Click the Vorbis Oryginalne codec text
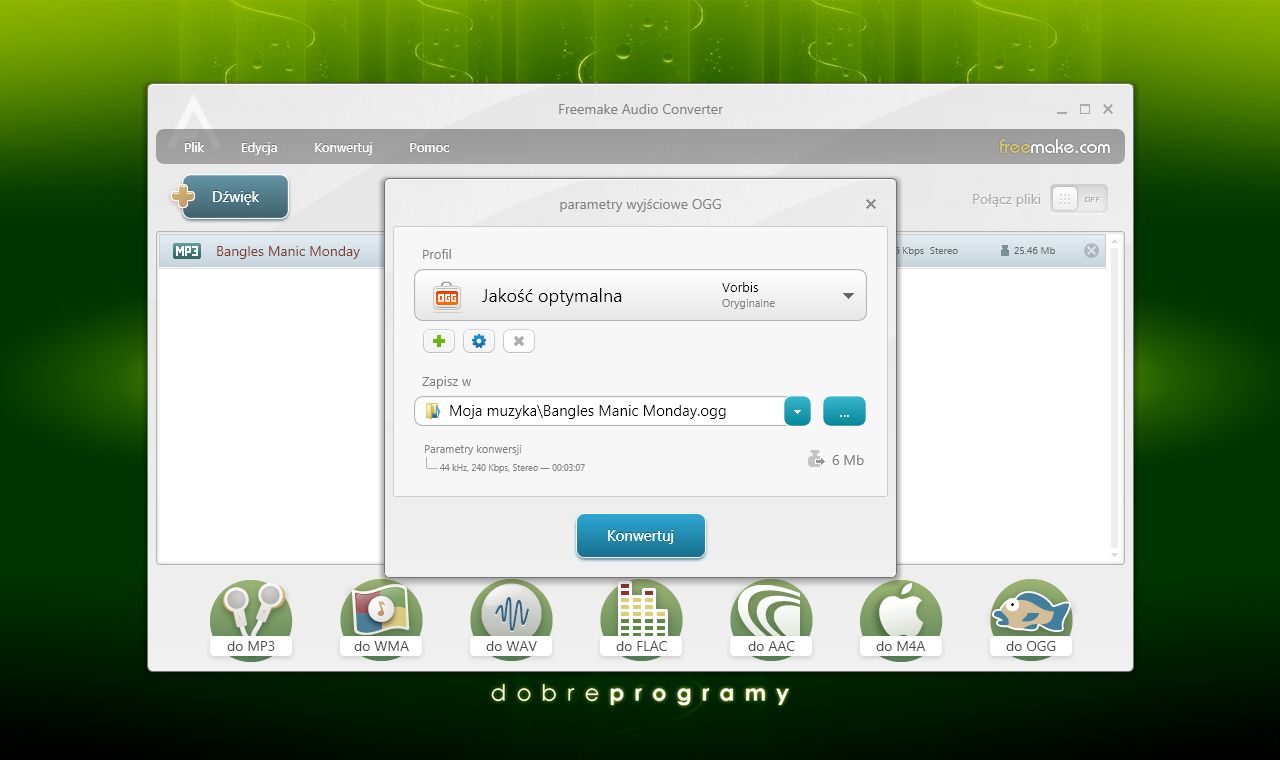Screen dimensions: 1280x760 [x=748, y=295]
